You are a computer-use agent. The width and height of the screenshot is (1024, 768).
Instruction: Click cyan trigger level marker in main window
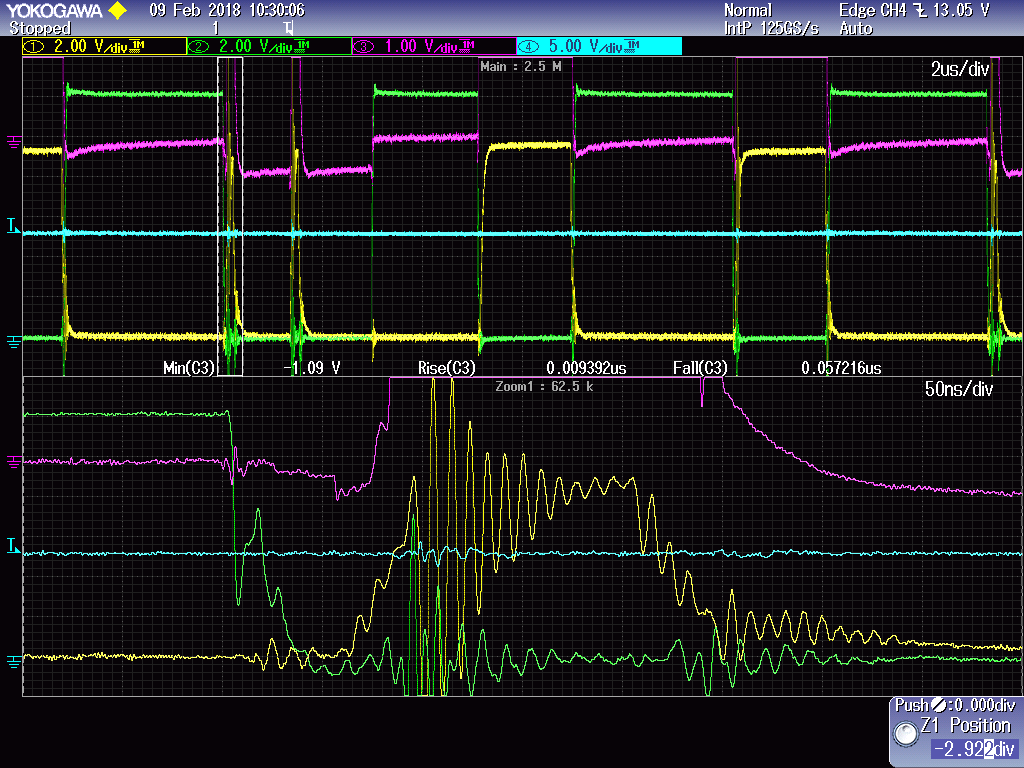(x=14, y=227)
